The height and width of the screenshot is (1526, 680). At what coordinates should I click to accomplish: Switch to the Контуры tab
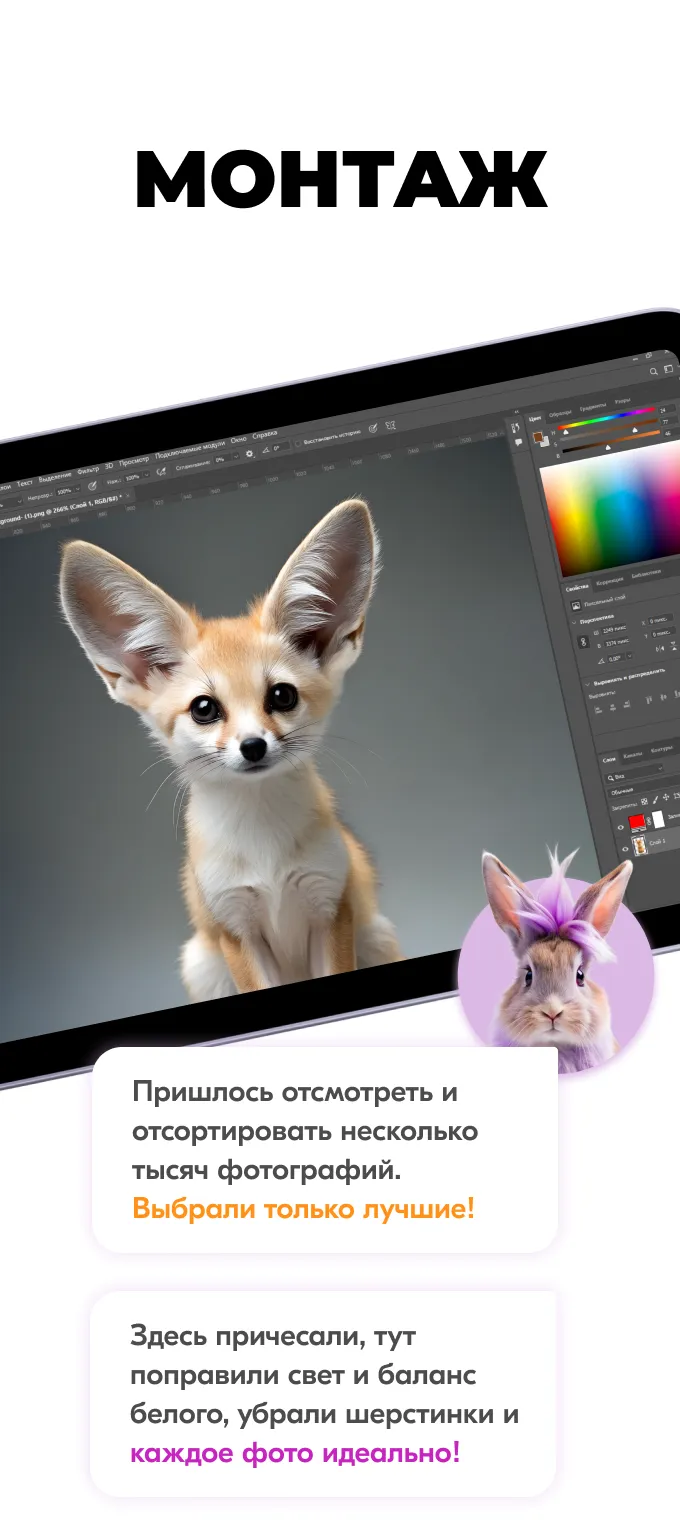tap(662, 749)
